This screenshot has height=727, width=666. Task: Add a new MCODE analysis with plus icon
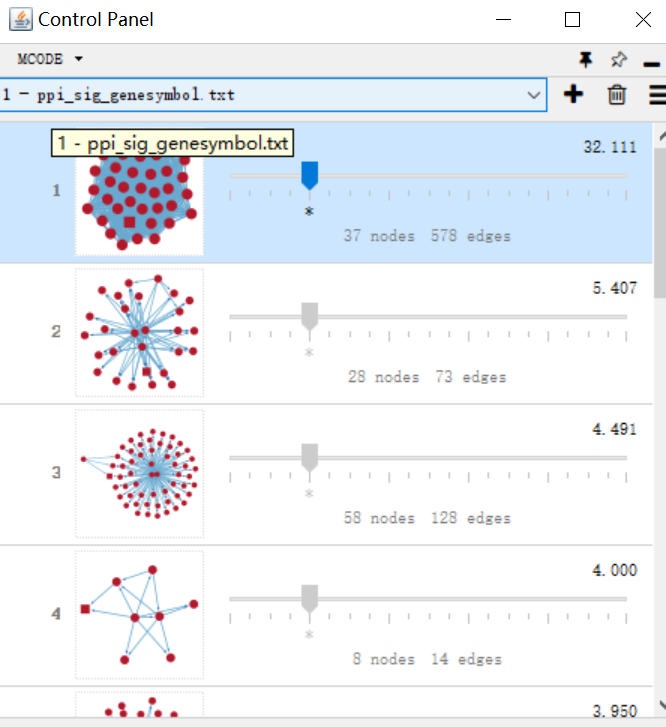573,94
